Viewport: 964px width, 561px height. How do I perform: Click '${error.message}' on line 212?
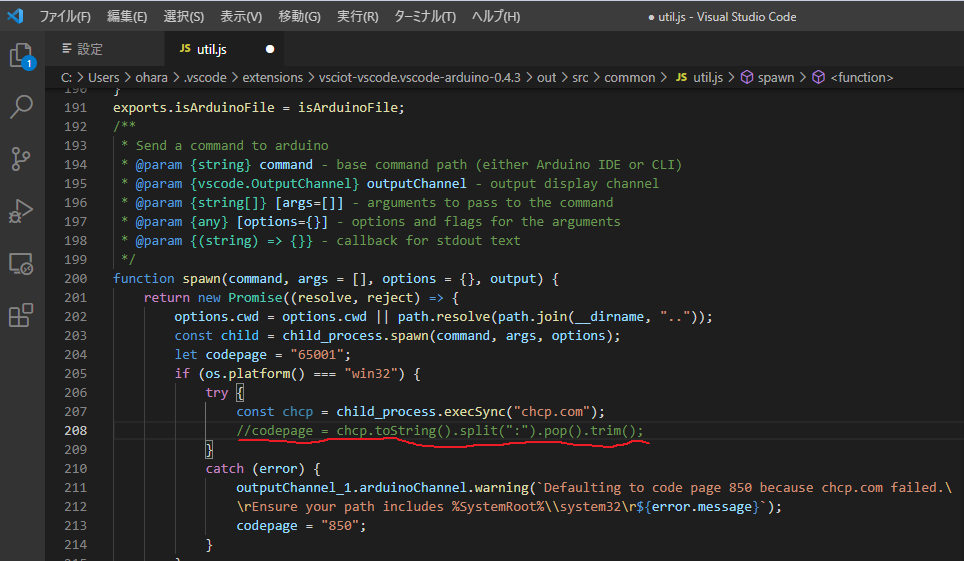[700, 507]
